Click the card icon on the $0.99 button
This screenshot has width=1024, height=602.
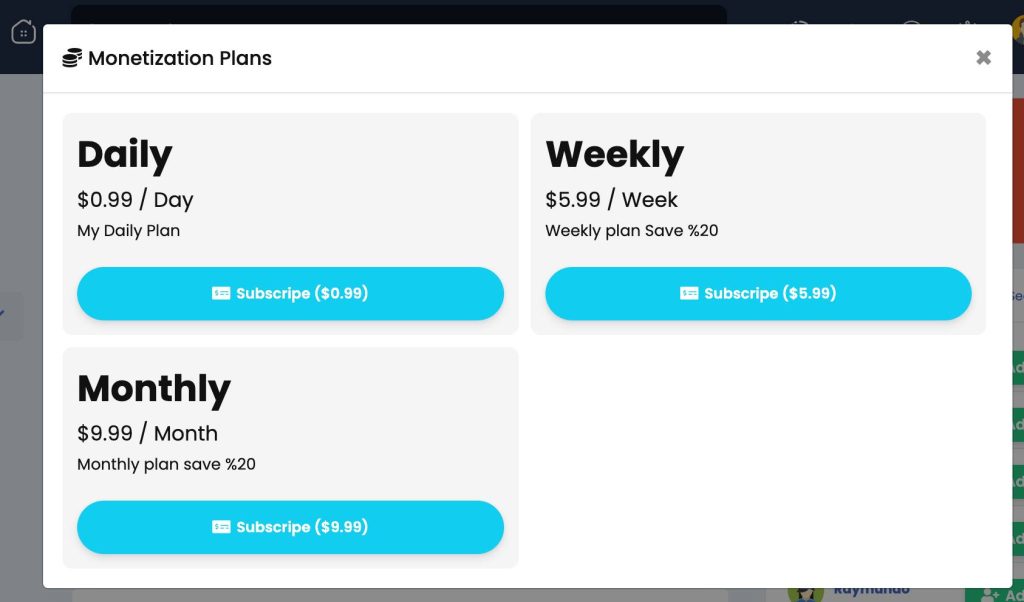click(221, 294)
